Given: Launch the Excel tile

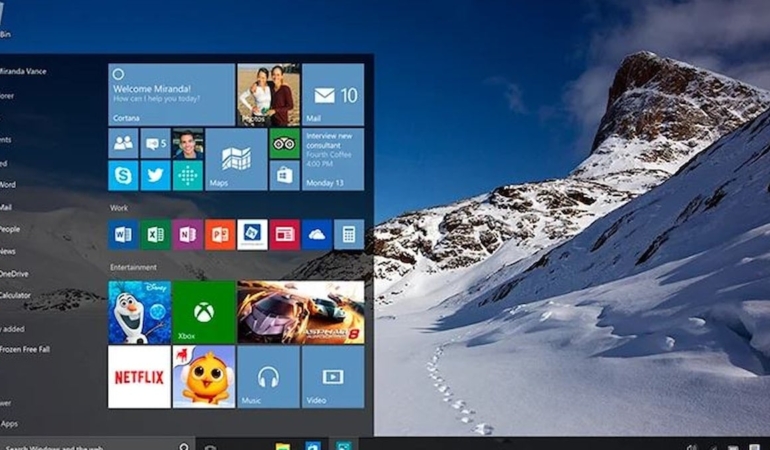Looking at the screenshot, I should [x=155, y=234].
